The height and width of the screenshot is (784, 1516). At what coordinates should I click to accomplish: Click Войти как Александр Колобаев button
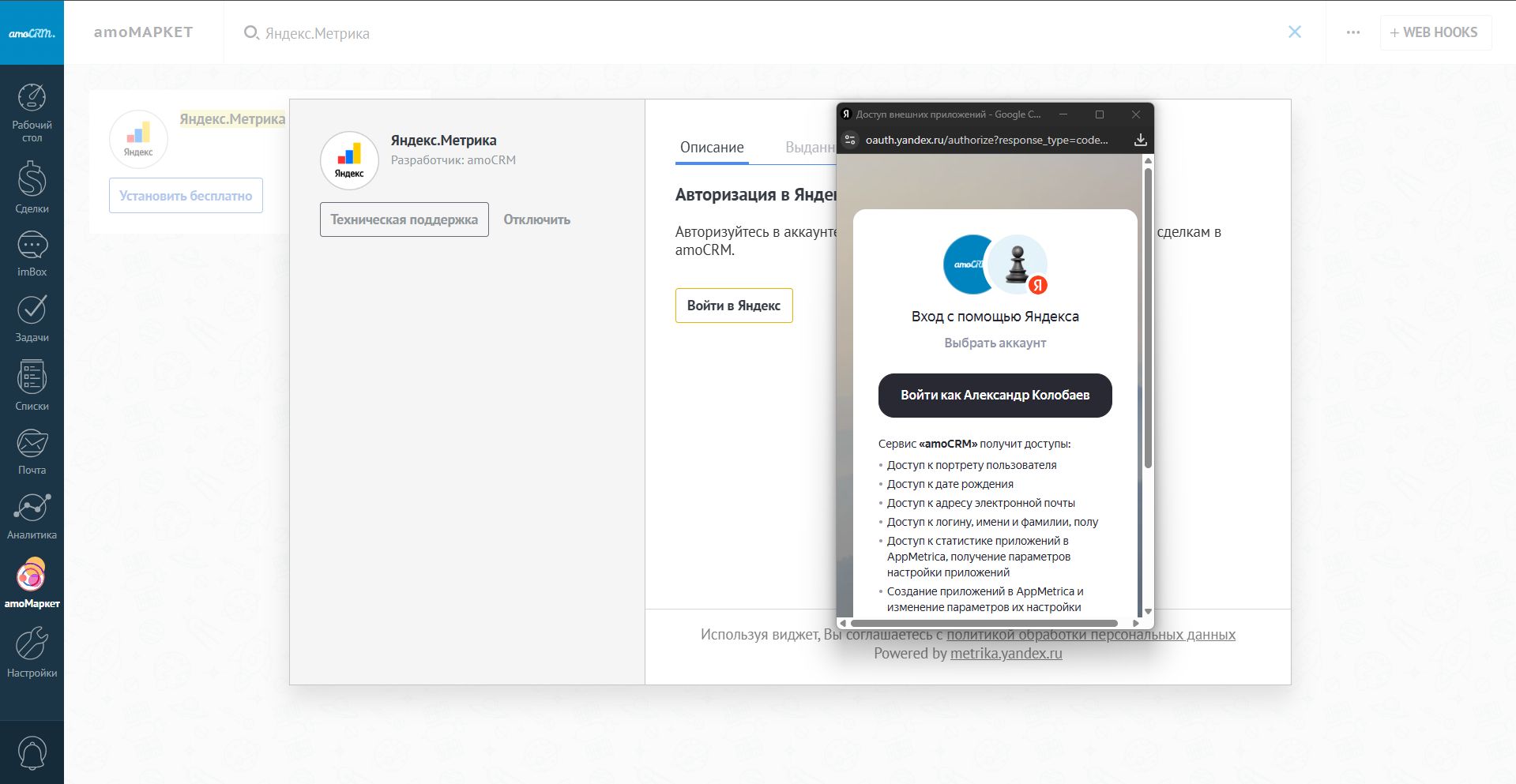click(995, 395)
